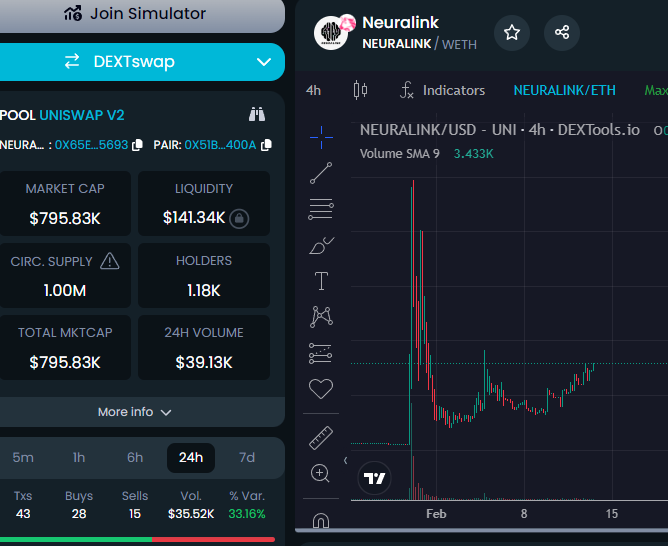Click the Holders 1.18K card
The height and width of the screenshot is (546, 668).
(x=204, y=275)
